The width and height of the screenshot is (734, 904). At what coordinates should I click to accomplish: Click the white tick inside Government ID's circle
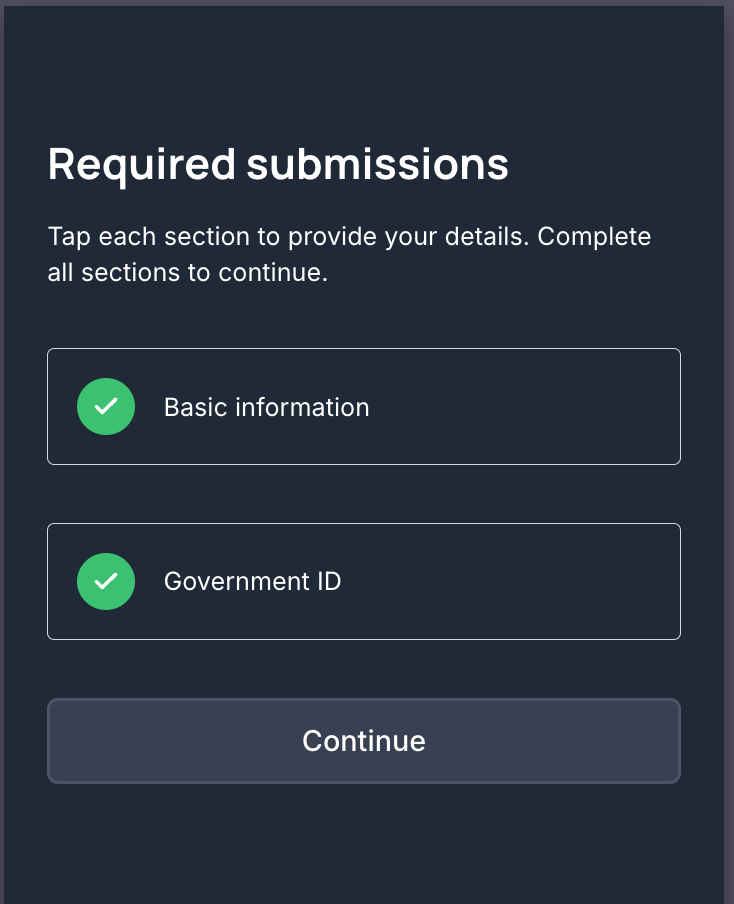(106, 581)
